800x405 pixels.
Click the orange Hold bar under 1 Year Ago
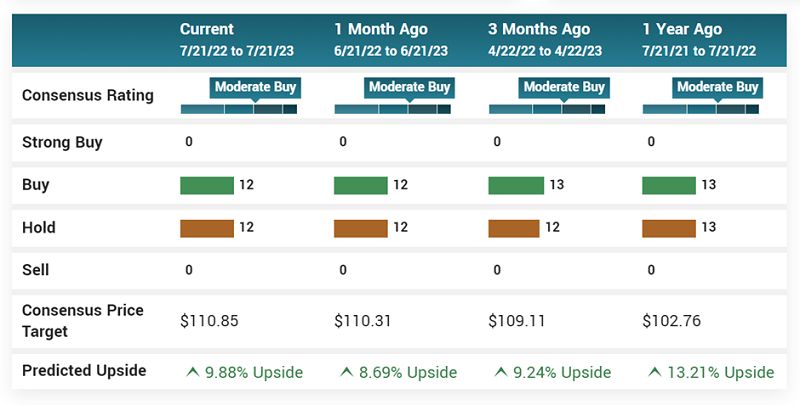click(x=668, y=228)
